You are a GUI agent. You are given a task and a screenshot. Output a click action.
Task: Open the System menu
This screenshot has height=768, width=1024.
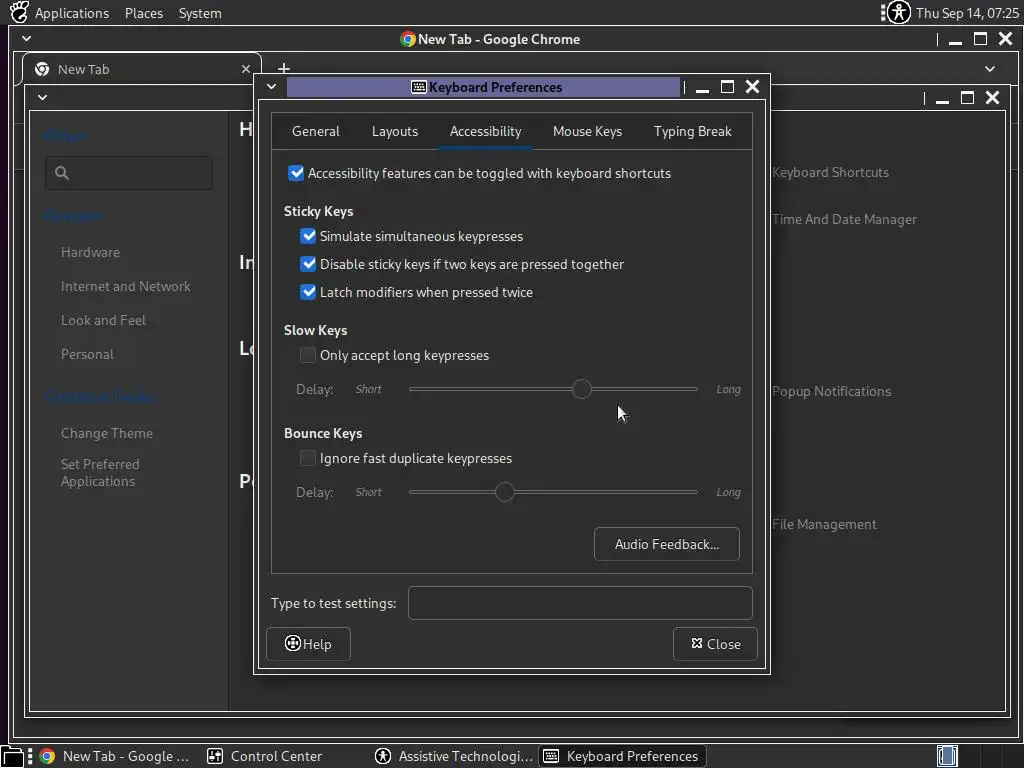200,13
